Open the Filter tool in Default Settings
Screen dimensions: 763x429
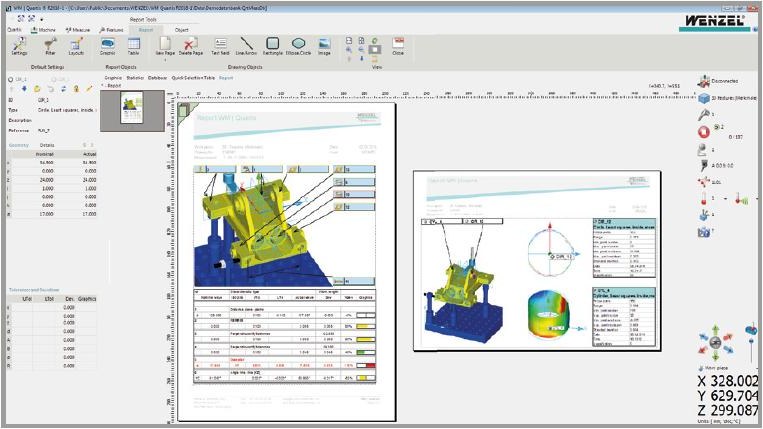coord(50,47)
